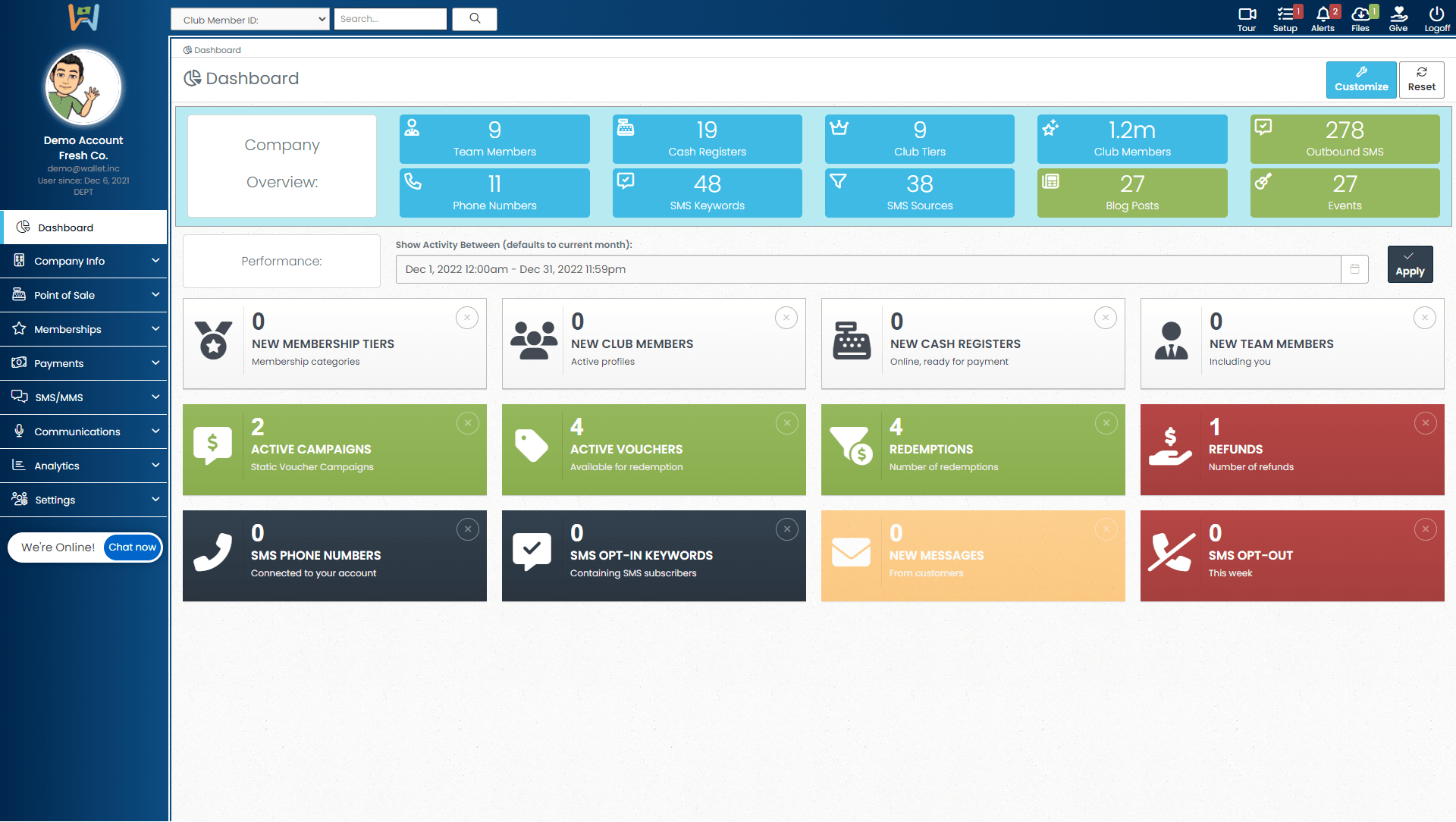1456x822 pixels.
Task: Click the Club Members overview tile
Action: (x=1131, y=139)
